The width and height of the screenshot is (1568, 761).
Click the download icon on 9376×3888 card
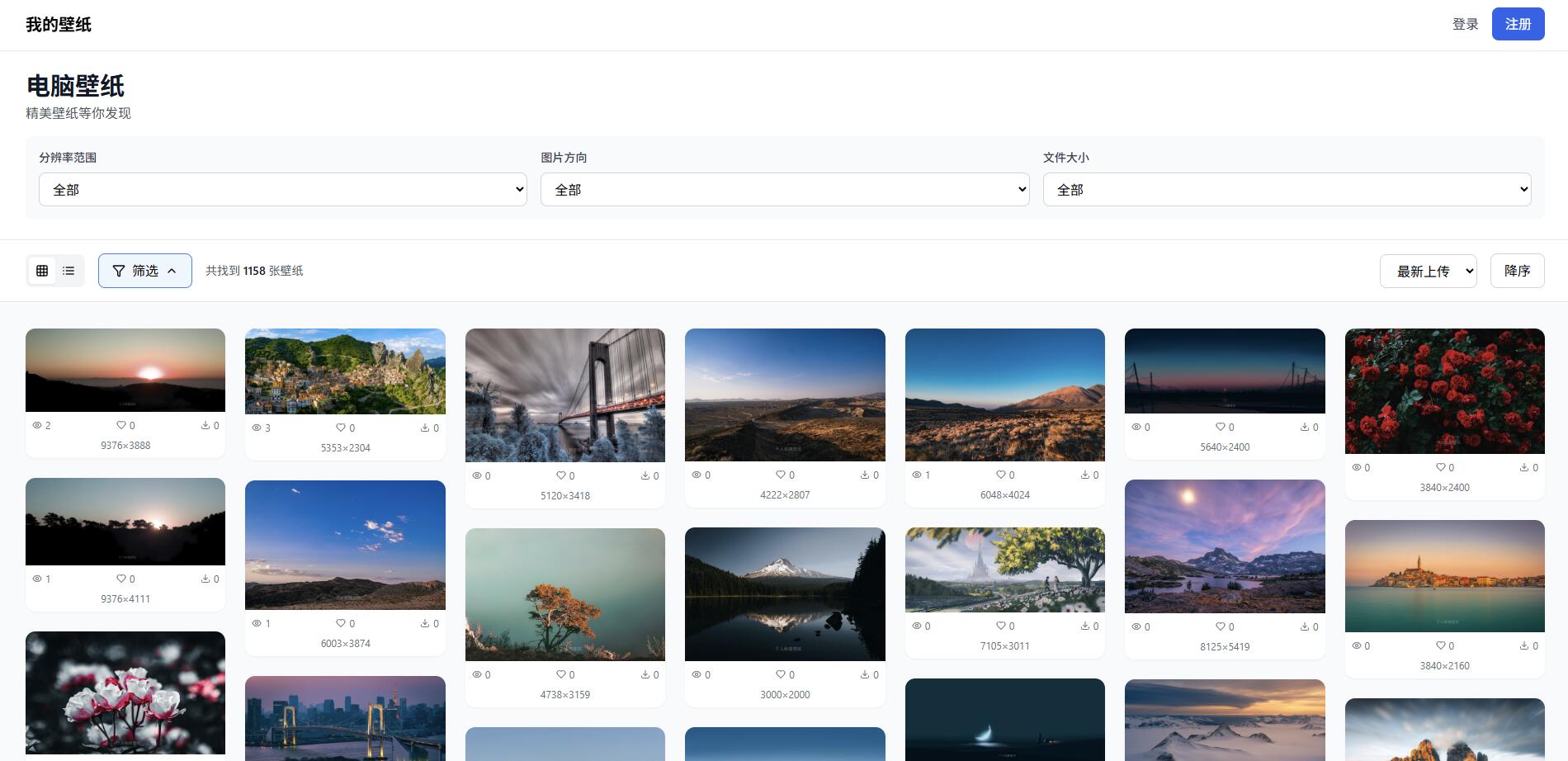coord(205,425)
